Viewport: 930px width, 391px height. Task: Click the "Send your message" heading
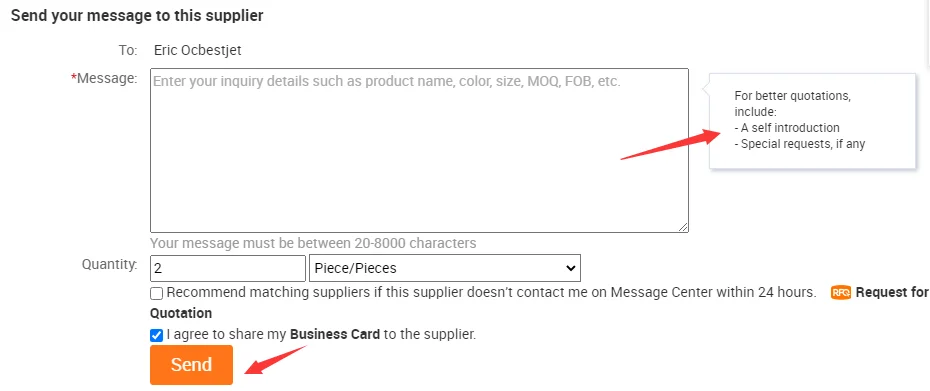point(137,15)
